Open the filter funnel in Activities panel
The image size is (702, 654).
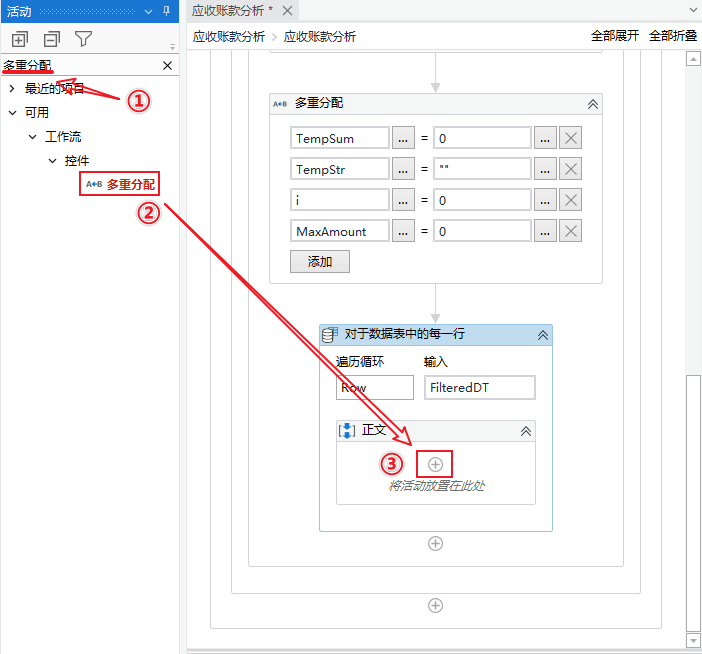point(84,40)
